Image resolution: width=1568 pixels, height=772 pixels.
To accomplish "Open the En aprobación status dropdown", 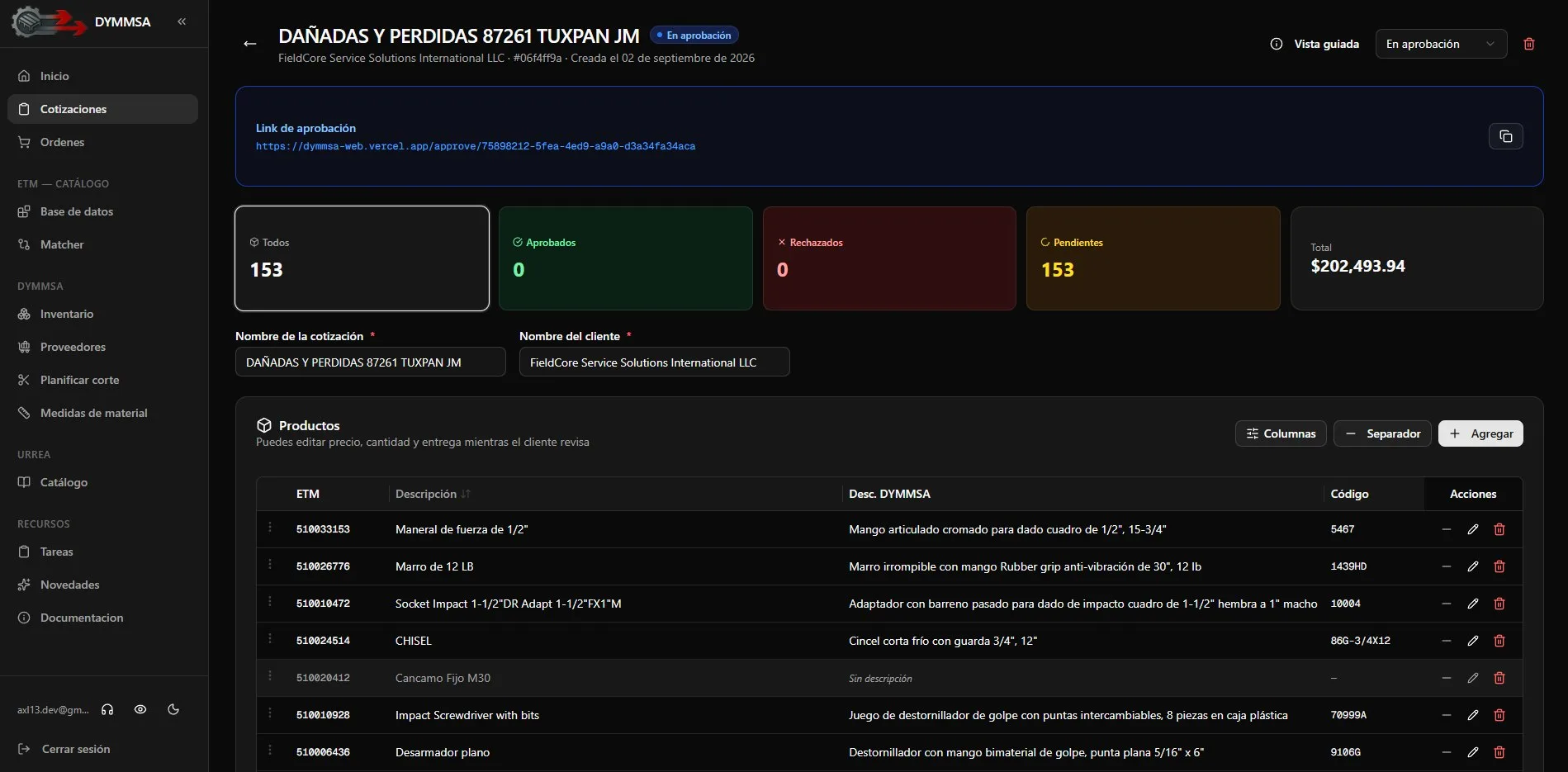I will 1441,44.
